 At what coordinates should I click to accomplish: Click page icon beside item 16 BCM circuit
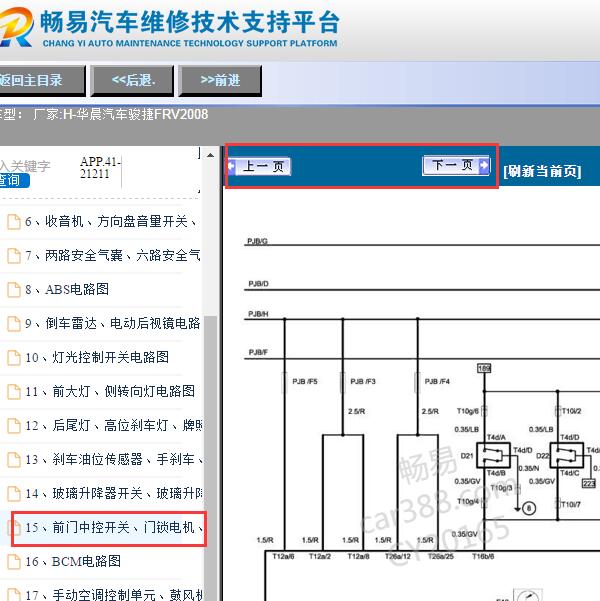tap(14, 561)
